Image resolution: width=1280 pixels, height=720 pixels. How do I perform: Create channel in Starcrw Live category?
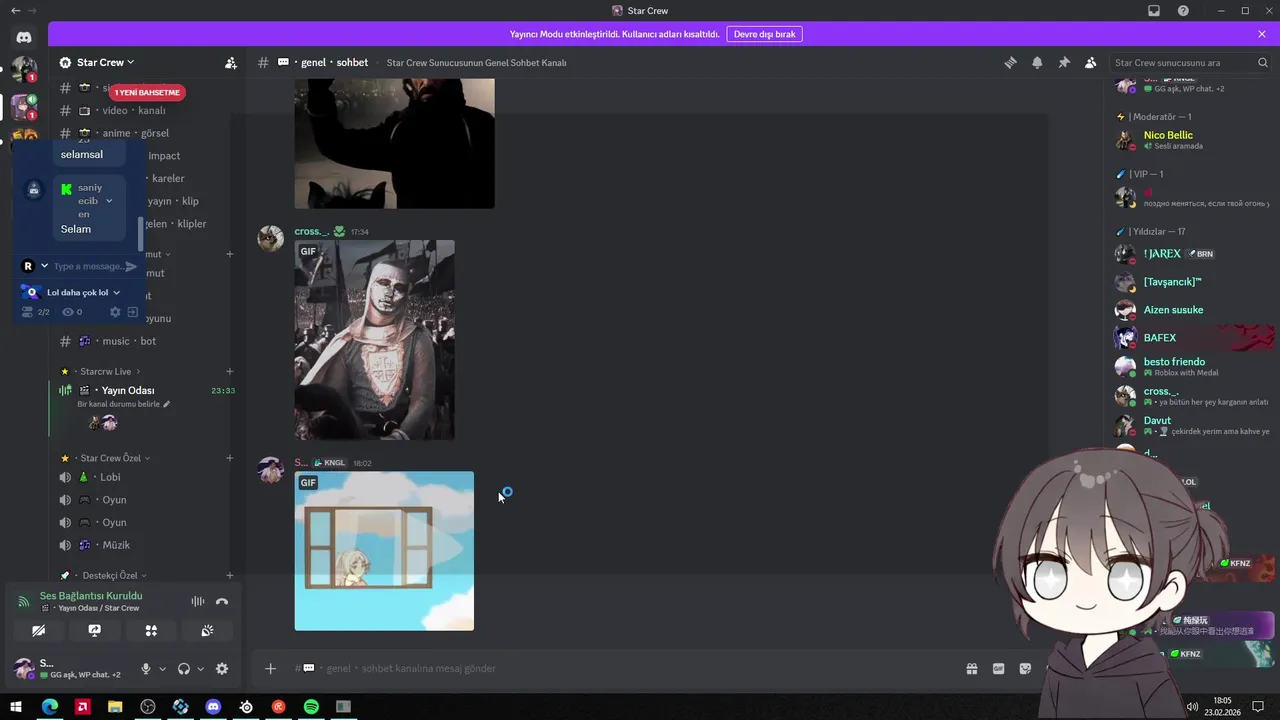click(x=229, y=372)
